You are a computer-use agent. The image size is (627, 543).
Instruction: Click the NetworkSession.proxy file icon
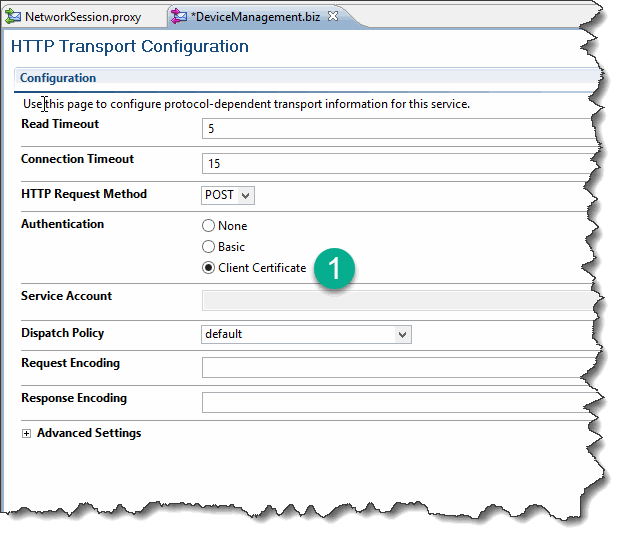point(12,17)
